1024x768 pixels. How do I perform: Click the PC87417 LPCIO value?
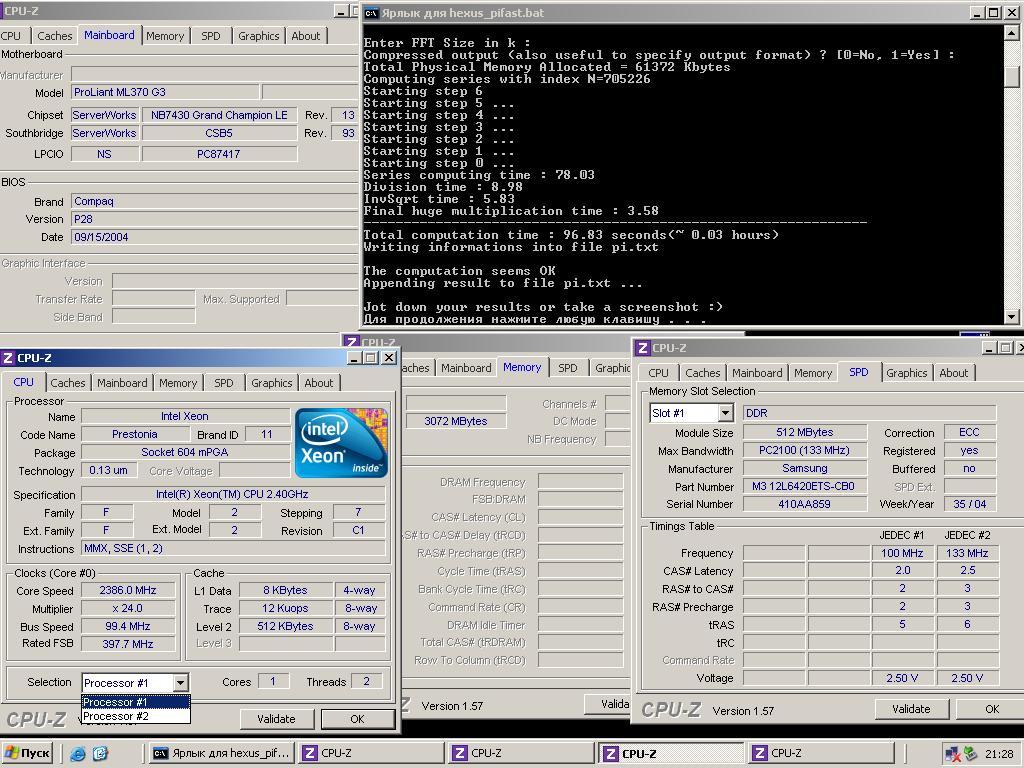pos(219,154)
